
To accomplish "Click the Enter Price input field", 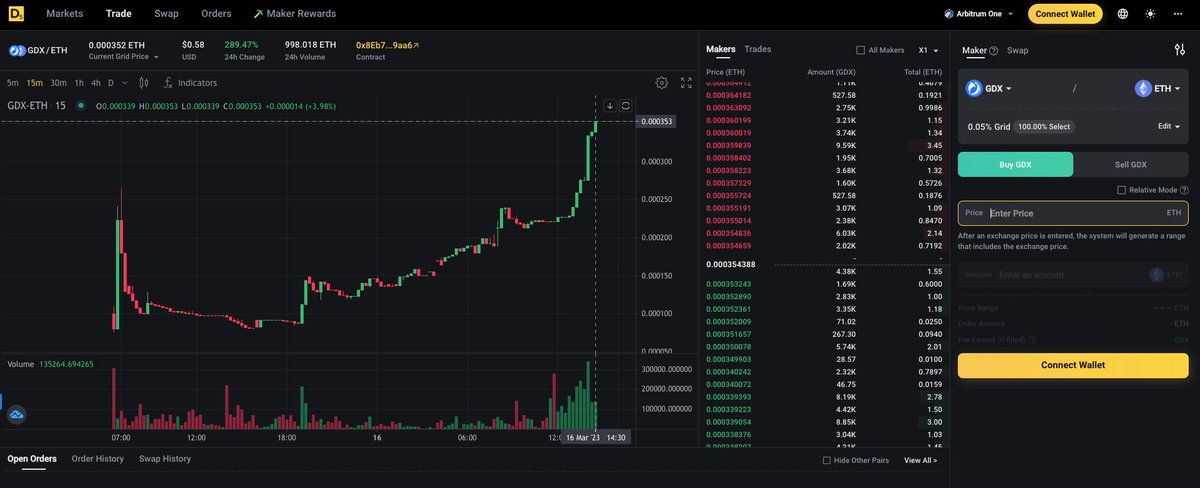I will [1073, 213].
